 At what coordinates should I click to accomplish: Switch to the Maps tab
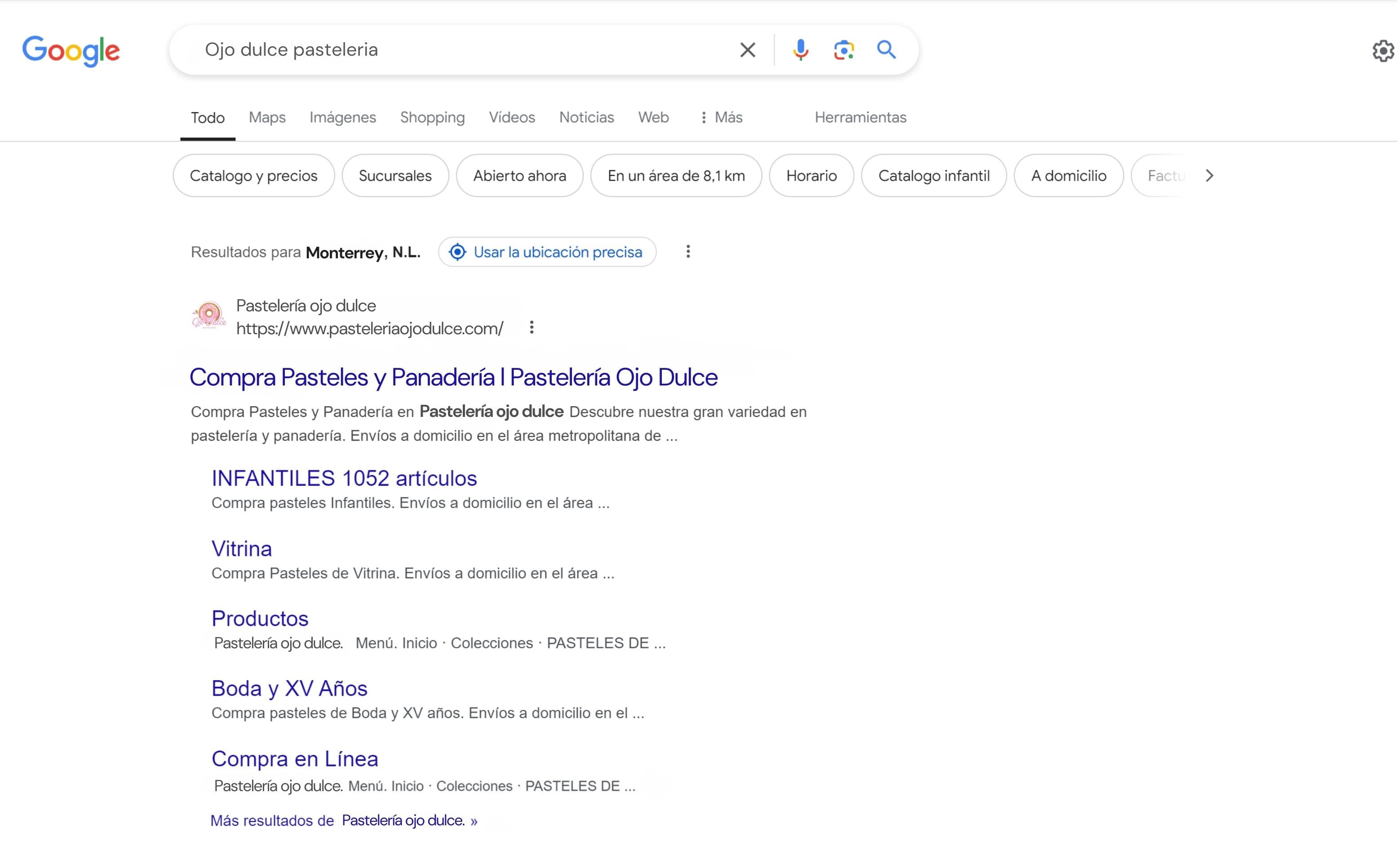268,118
